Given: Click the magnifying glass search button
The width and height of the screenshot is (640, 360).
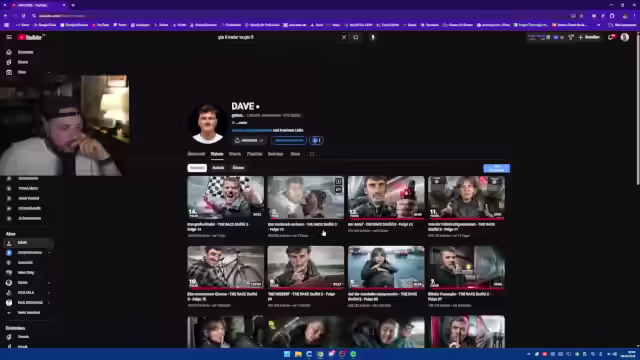Looking at the screenshot, I should click(356, 37).
